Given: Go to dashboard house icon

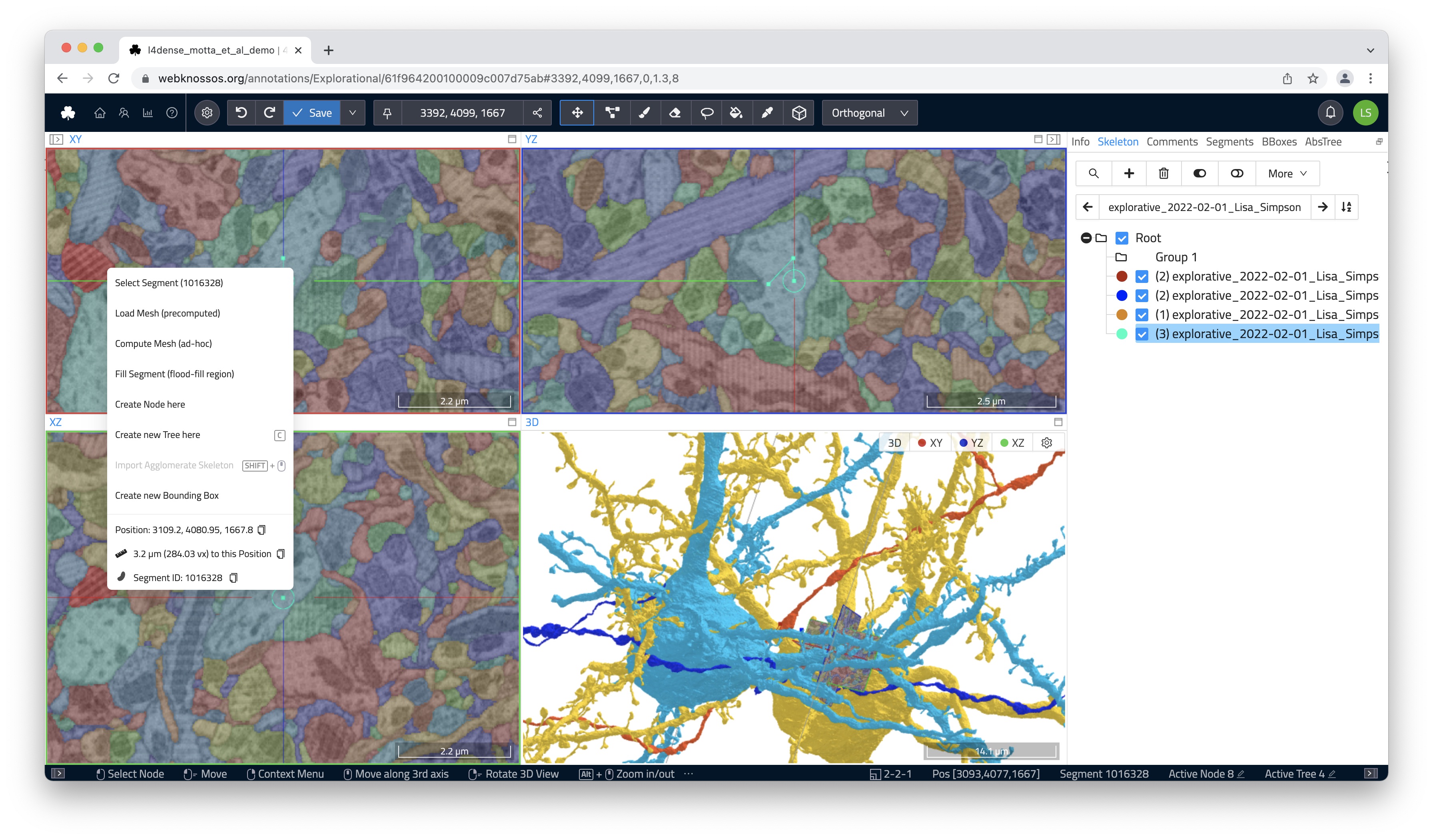Looking at the screenshot, I should point(100,113).
